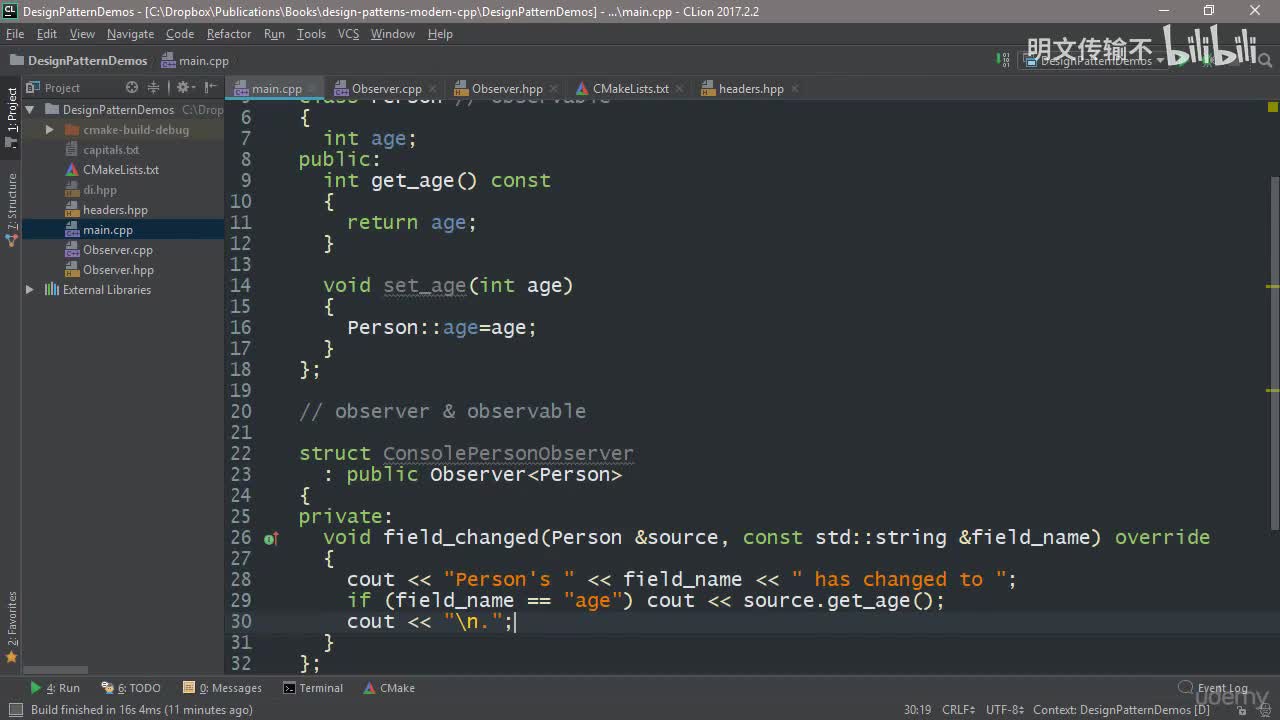This screenshot has height=720, width=1280.
Task: Open the Tools menu
Action: pos(311,34)
